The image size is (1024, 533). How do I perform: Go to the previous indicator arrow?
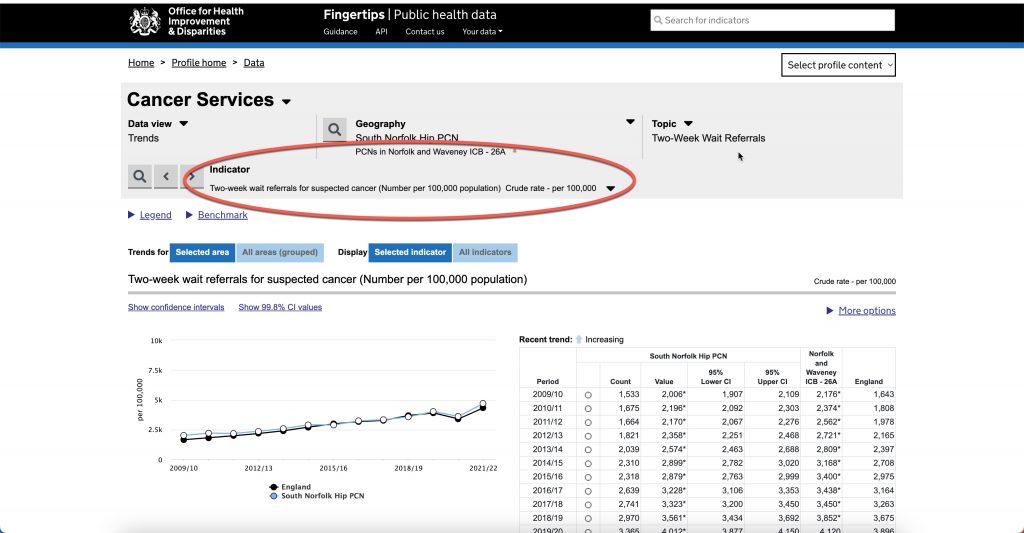[166, 176]
